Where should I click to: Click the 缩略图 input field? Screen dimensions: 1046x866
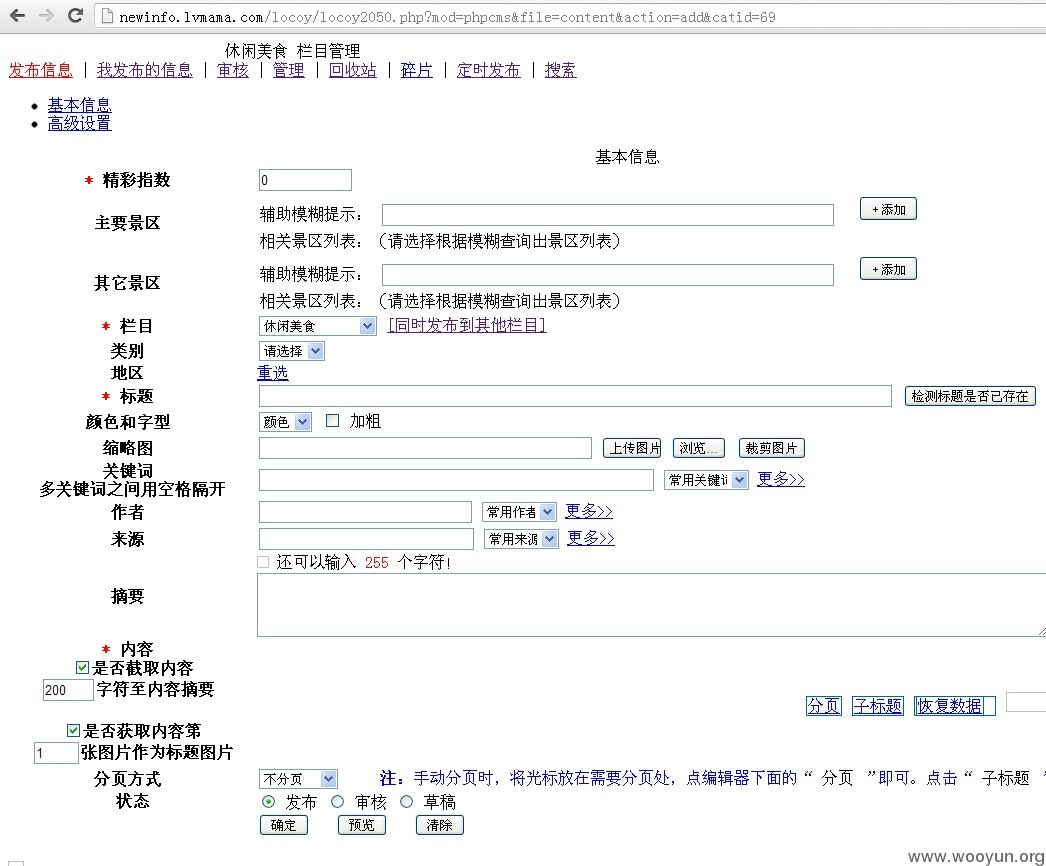pyautogui.click(x=425, y=448)
